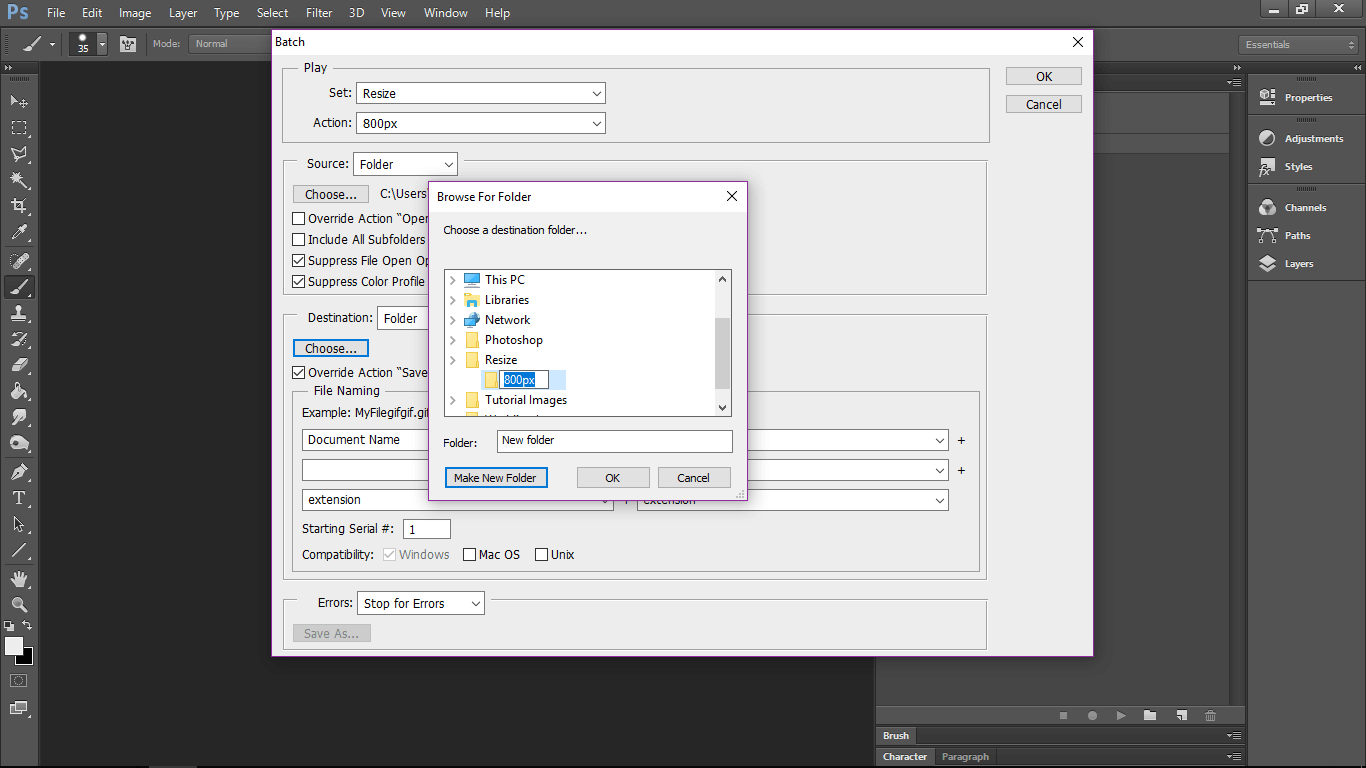Enable the Include All Subfolders checkbox
Image resolution: width=1366 pixels, height=768 pixels.
[x=297, y=239]
